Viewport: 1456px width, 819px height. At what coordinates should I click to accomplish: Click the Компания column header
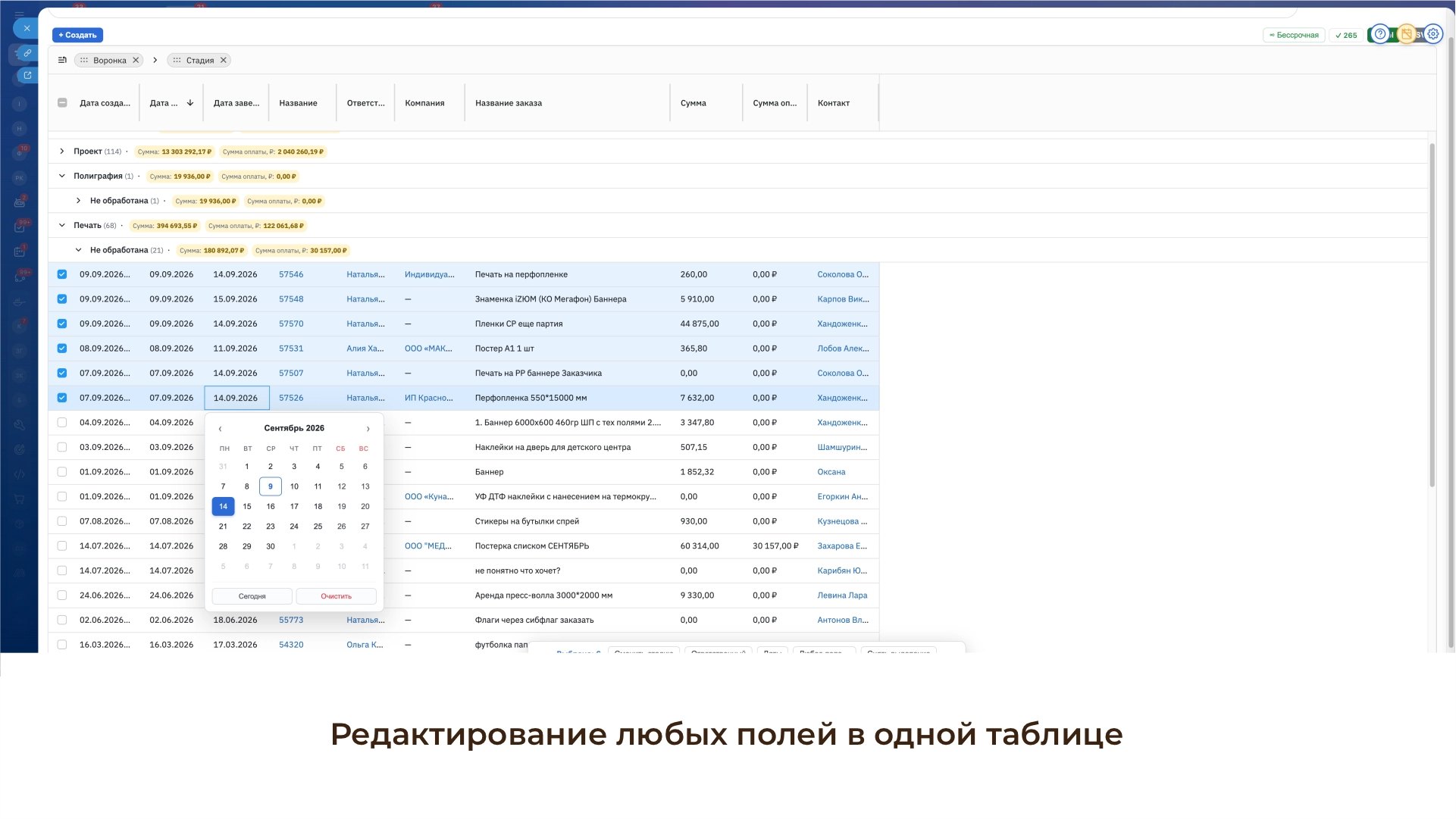[424, 103]
